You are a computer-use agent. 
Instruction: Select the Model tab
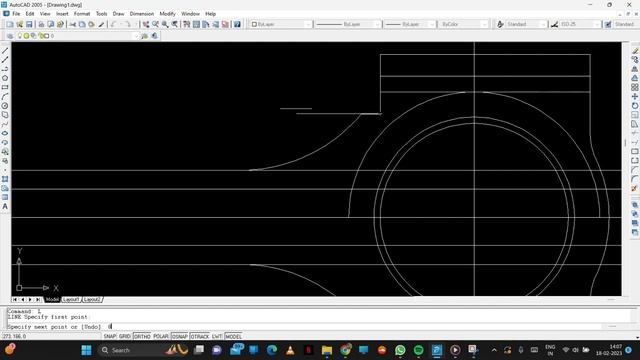[x=52, y=300]
